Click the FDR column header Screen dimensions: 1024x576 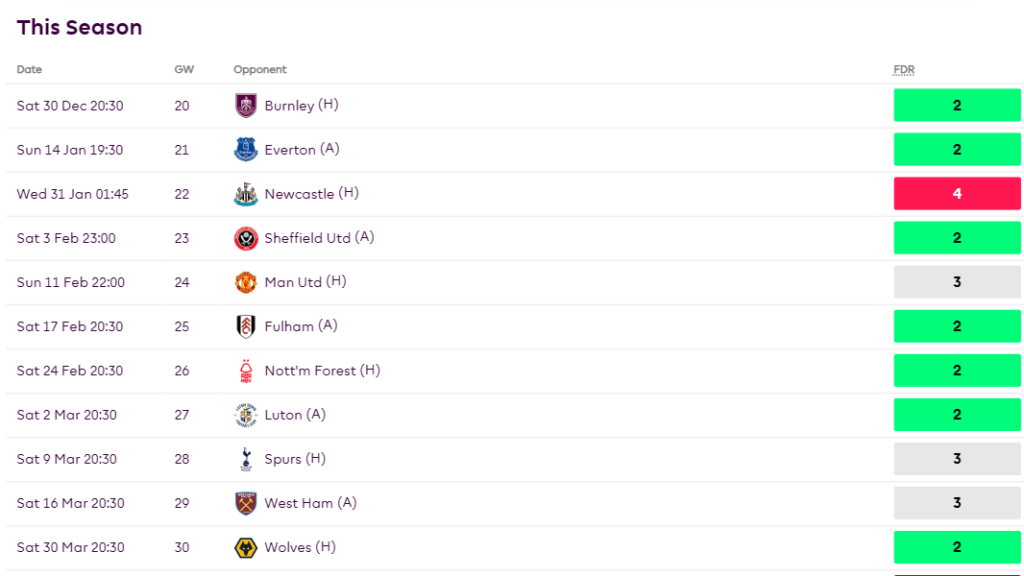903,70
